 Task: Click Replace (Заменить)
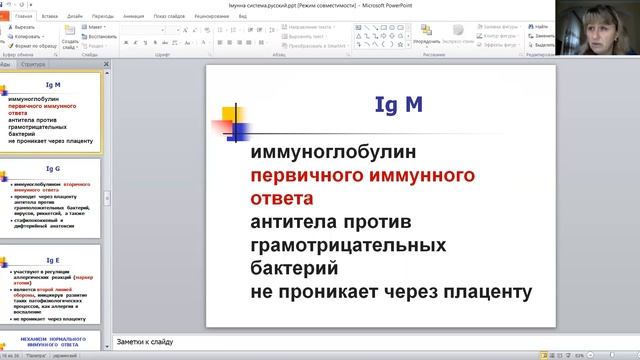[x=541, y=36]
